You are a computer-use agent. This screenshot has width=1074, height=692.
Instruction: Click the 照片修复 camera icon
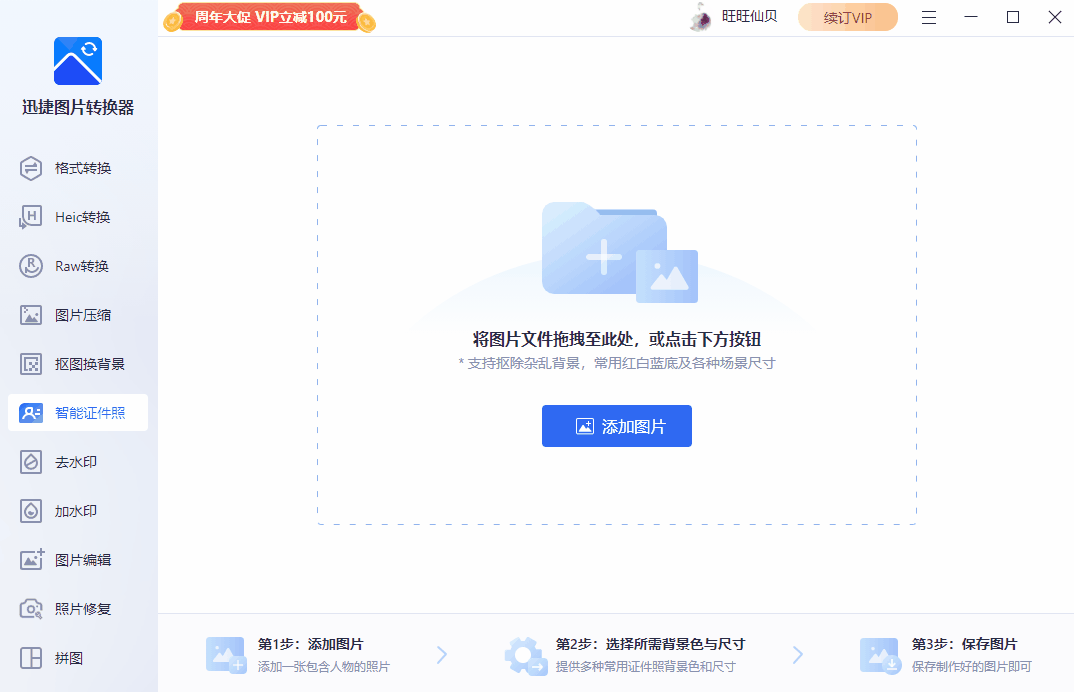point(31,609)
